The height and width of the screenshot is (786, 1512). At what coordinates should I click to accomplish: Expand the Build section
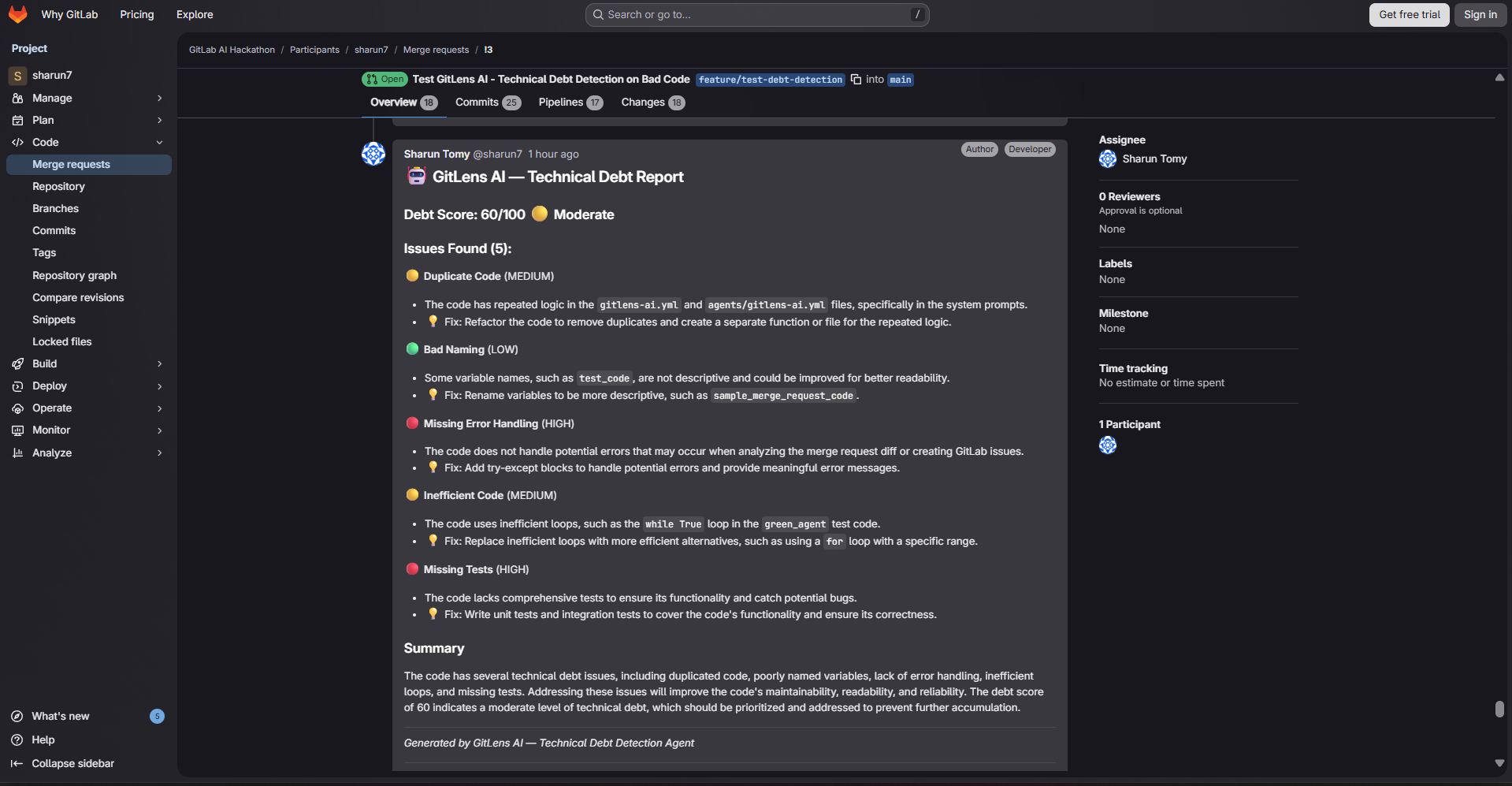click(x=160, y=364)
